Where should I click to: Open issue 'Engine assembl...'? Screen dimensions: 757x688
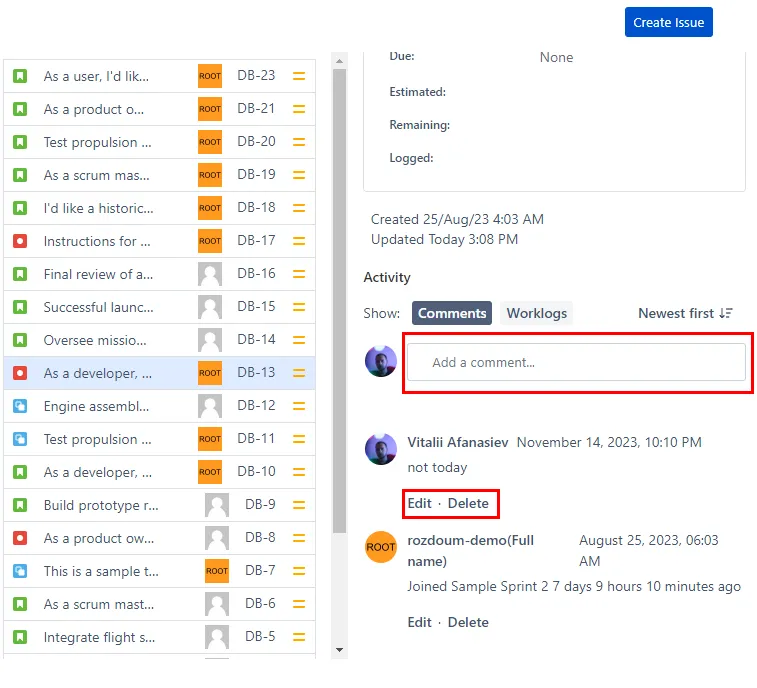pyautogui.click(x=97, y=406)
